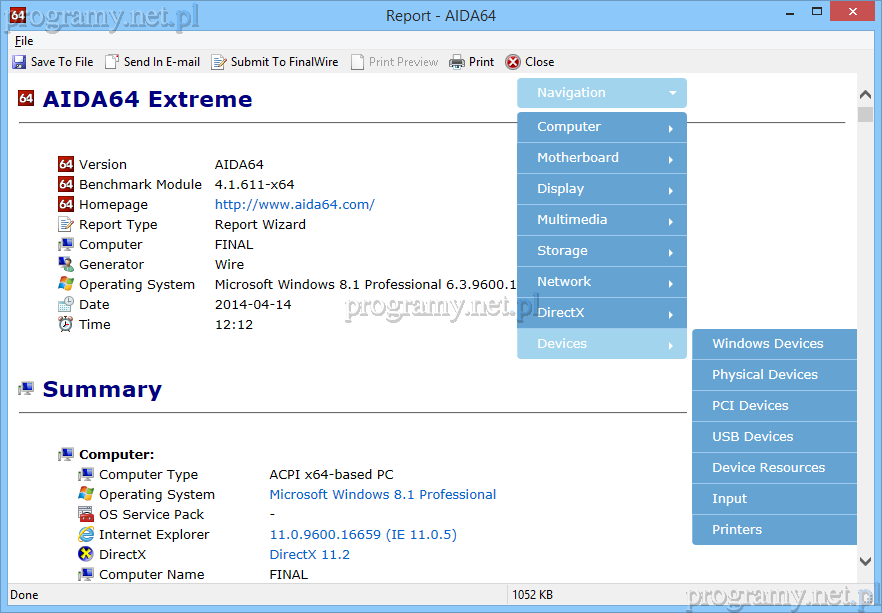
Task: Click the vertical scrollbar down arrow
Action: [865, 563]
